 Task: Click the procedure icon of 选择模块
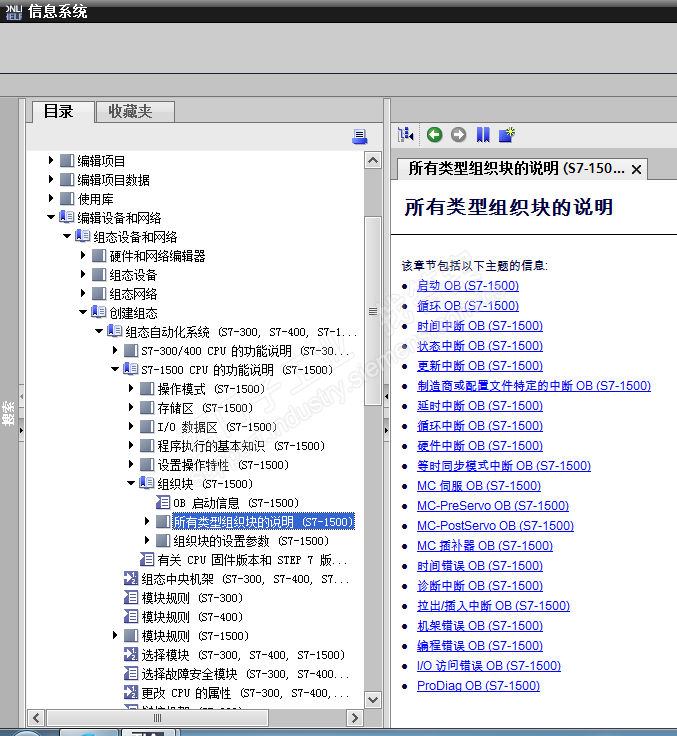[x=131, y=654]
